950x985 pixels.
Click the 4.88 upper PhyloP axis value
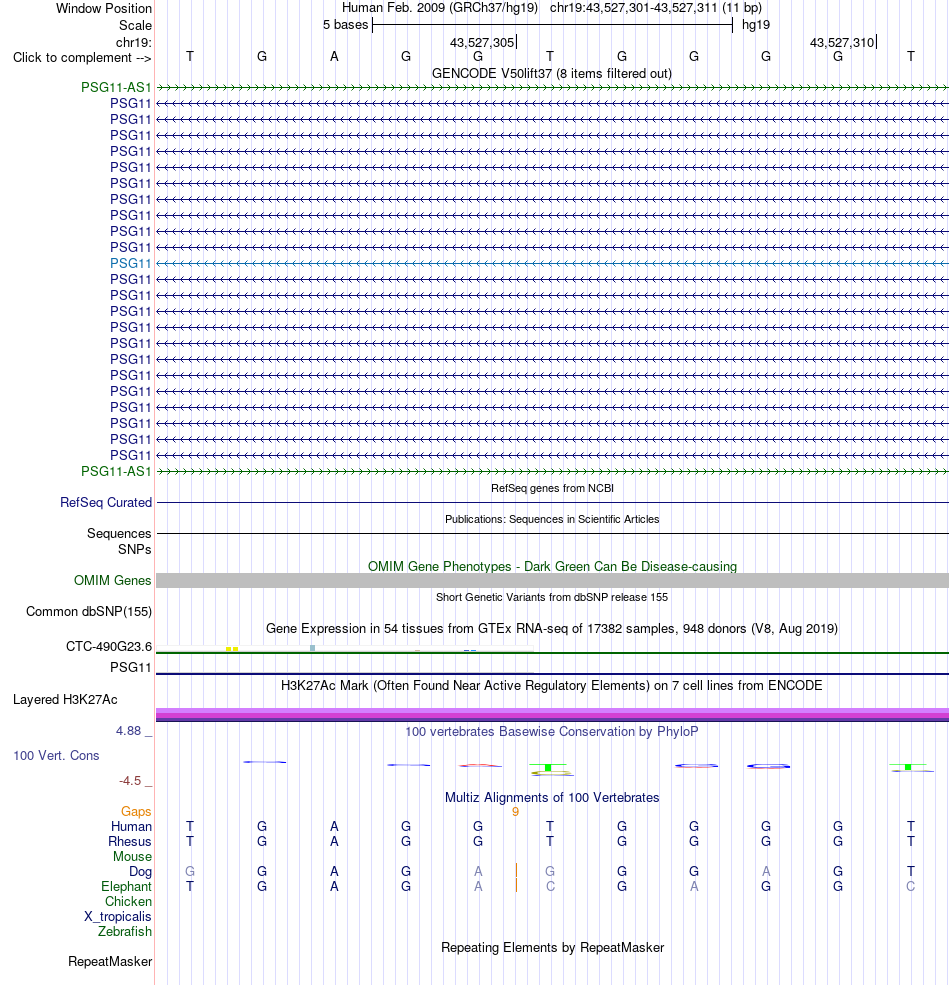(x=128, y=731)
